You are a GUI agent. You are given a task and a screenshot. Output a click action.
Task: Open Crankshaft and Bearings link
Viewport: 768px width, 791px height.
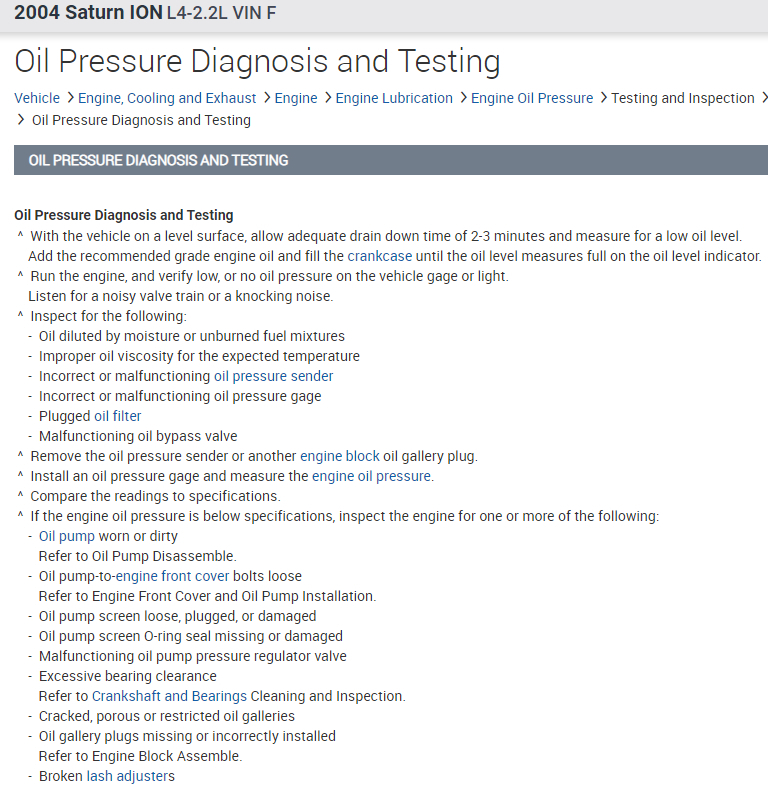(x=169, y=696)
